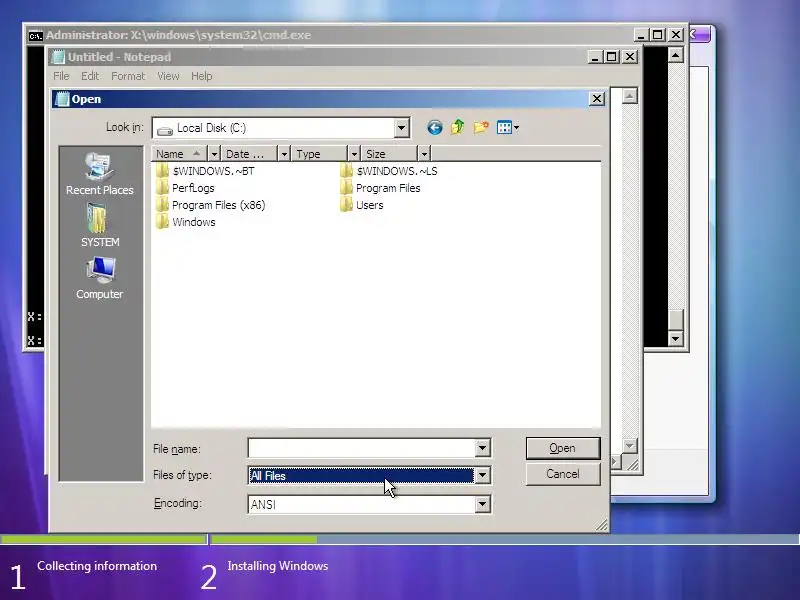The width and height of the screenshot is (800, 600).
Task: Open Notepad Edit menu
Action: click(x=90, y=76)
